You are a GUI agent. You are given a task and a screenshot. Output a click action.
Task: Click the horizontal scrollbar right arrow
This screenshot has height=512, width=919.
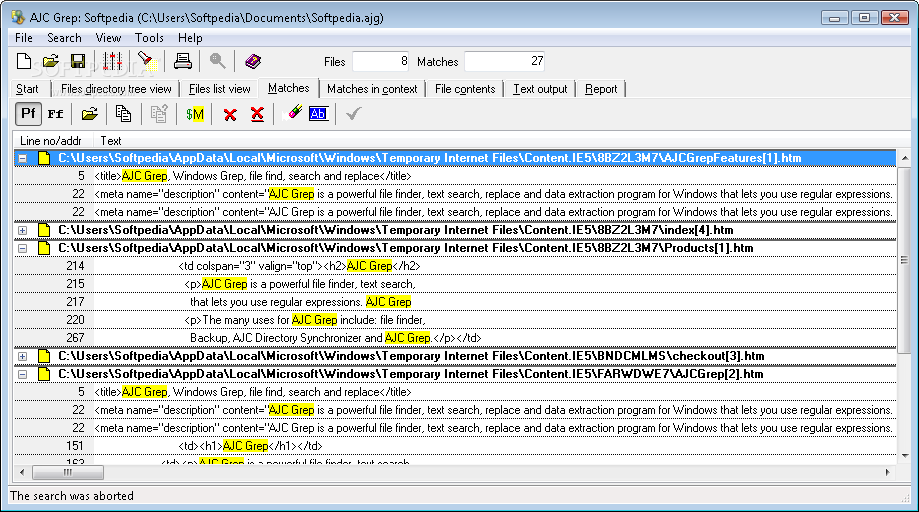[x=887, y=472]
